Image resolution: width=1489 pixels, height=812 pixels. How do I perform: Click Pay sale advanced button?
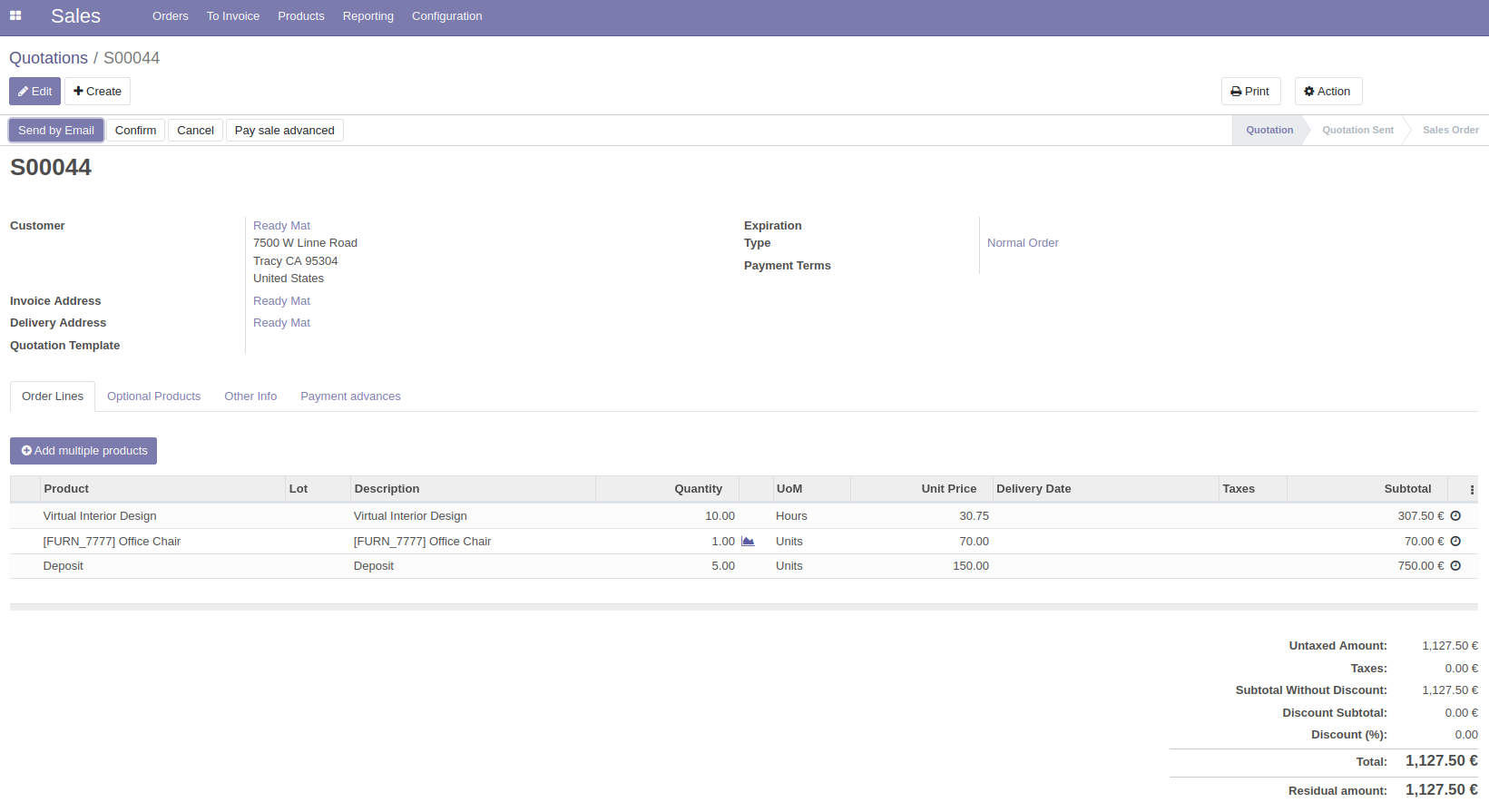[285, 130]
